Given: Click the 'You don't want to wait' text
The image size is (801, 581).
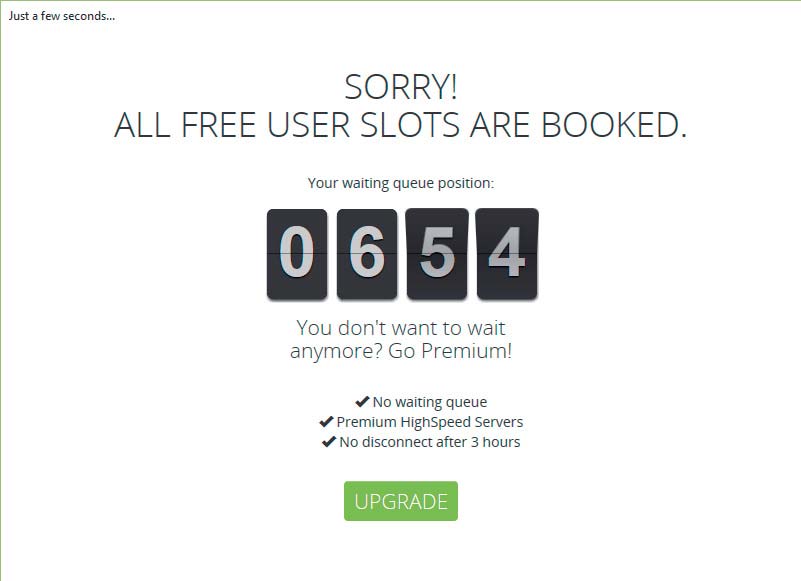Looking at the screenshot, I should (x=400, y=328).
